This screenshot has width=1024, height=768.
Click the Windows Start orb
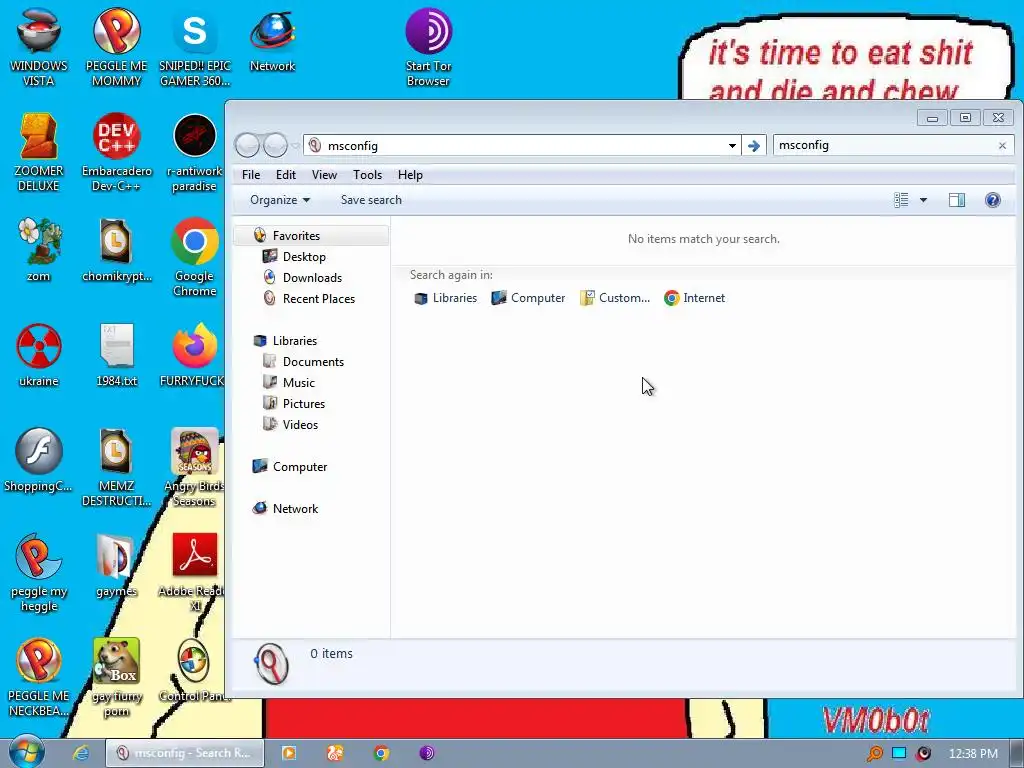point(27,753)
